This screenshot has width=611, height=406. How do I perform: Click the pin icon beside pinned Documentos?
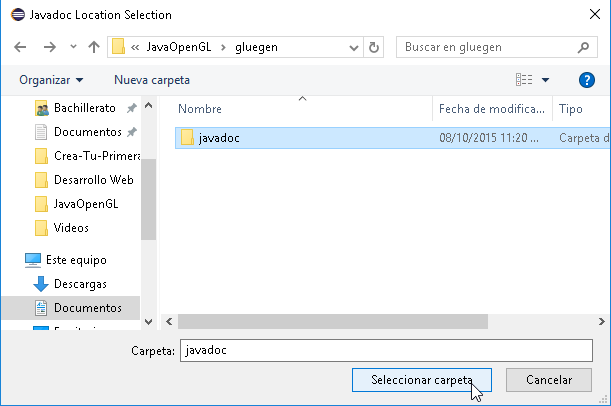[x=132, y=132]
